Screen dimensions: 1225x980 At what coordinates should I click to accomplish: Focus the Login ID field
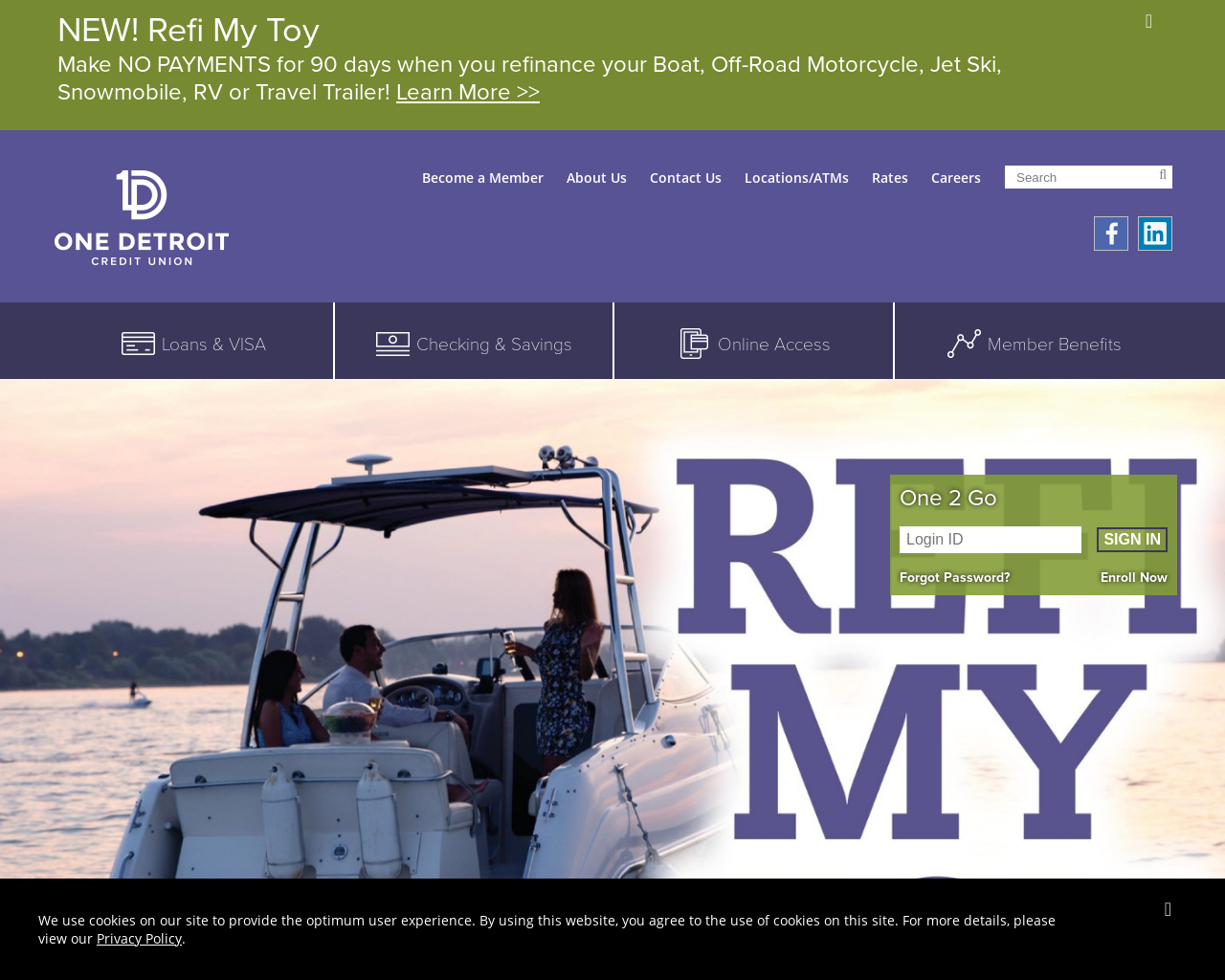pos(991,540)
